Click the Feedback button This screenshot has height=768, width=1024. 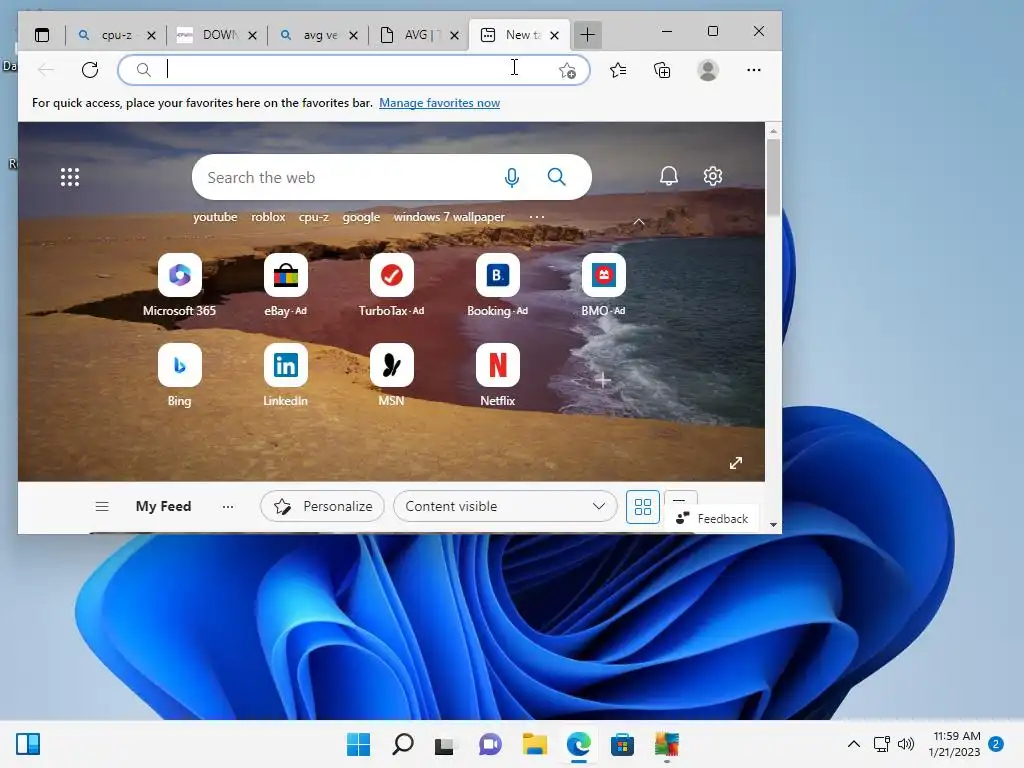point(712,519)
